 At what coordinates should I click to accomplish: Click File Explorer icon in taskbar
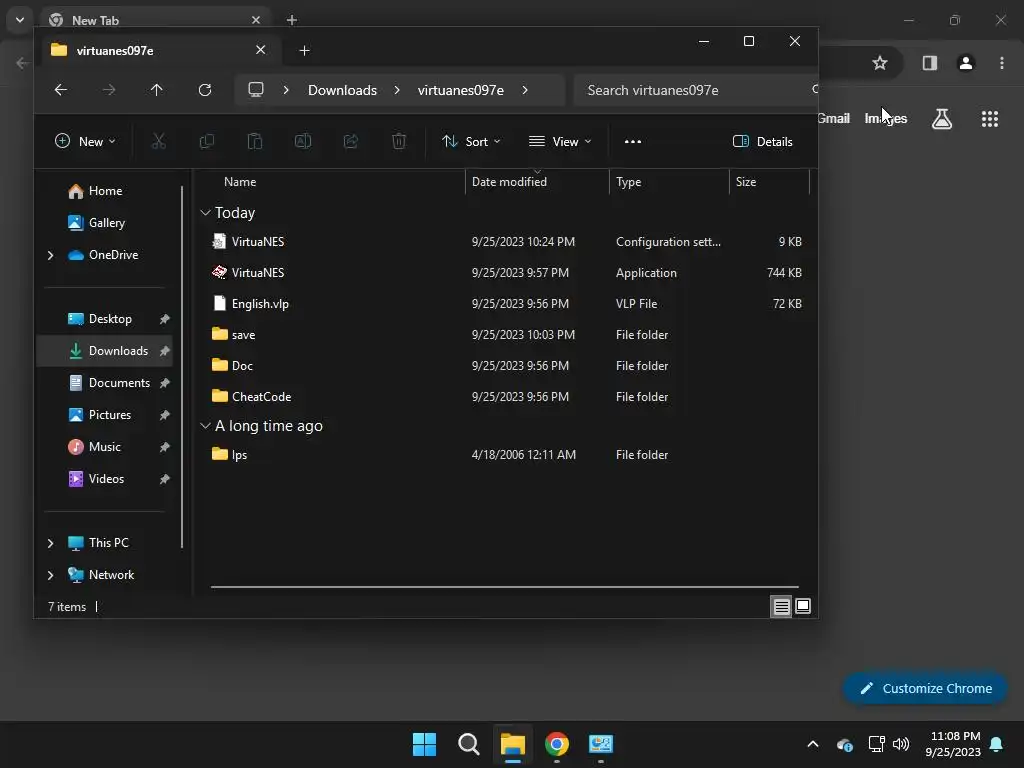513,744
